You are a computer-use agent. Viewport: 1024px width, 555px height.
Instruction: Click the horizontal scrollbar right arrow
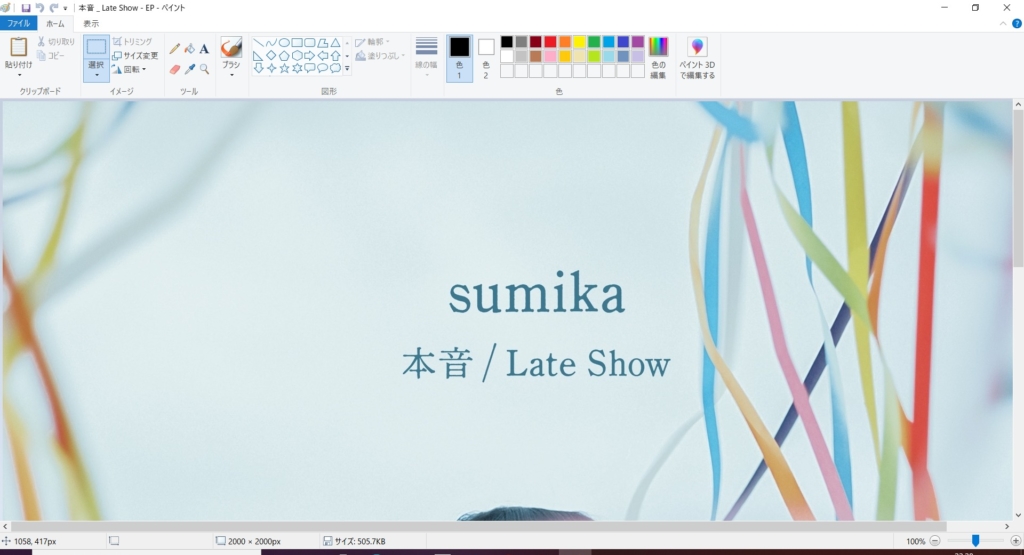(1006, 526)
